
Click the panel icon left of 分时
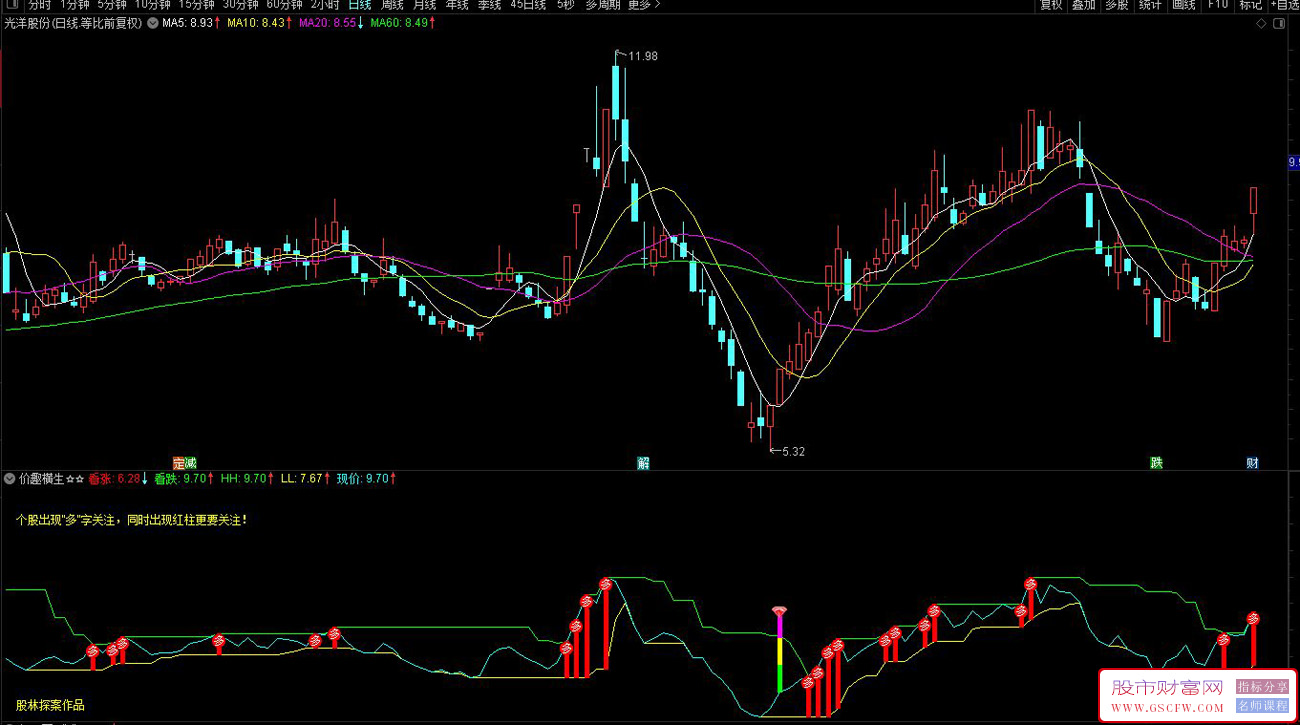(10, 5)
